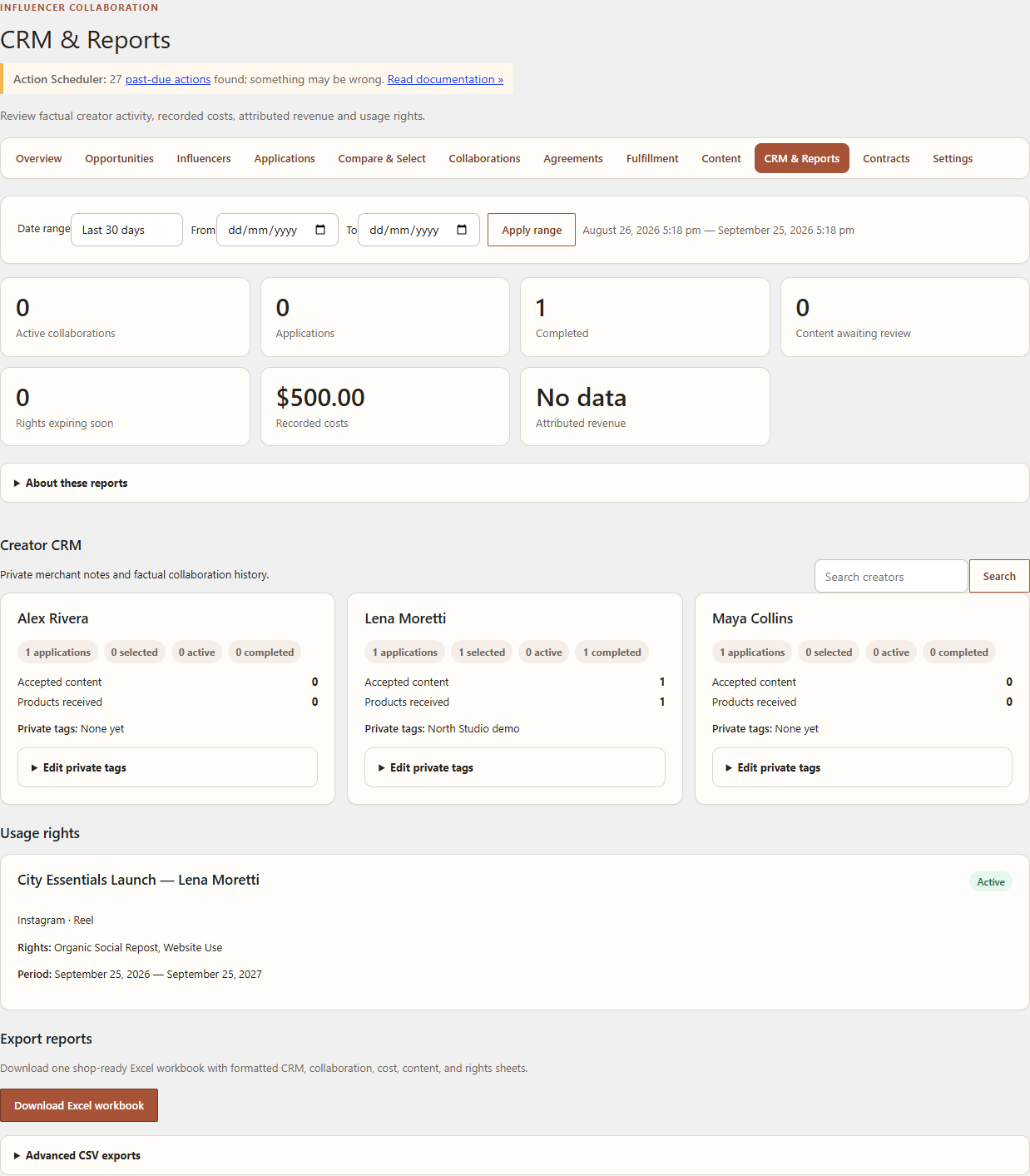Click the From date input field
The image size is (1030, 1176).
[277, 230]
